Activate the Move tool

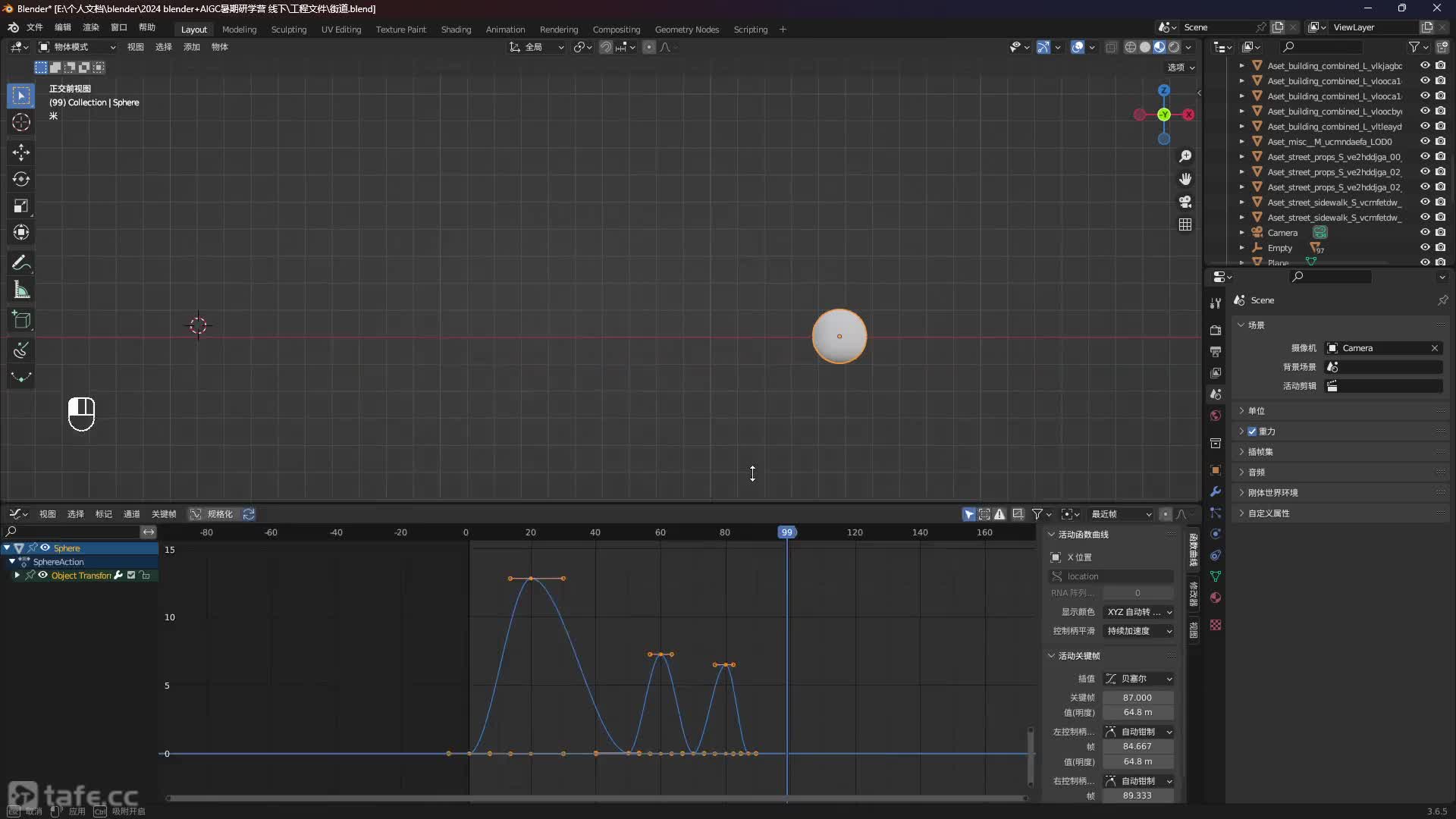[21, 152]
